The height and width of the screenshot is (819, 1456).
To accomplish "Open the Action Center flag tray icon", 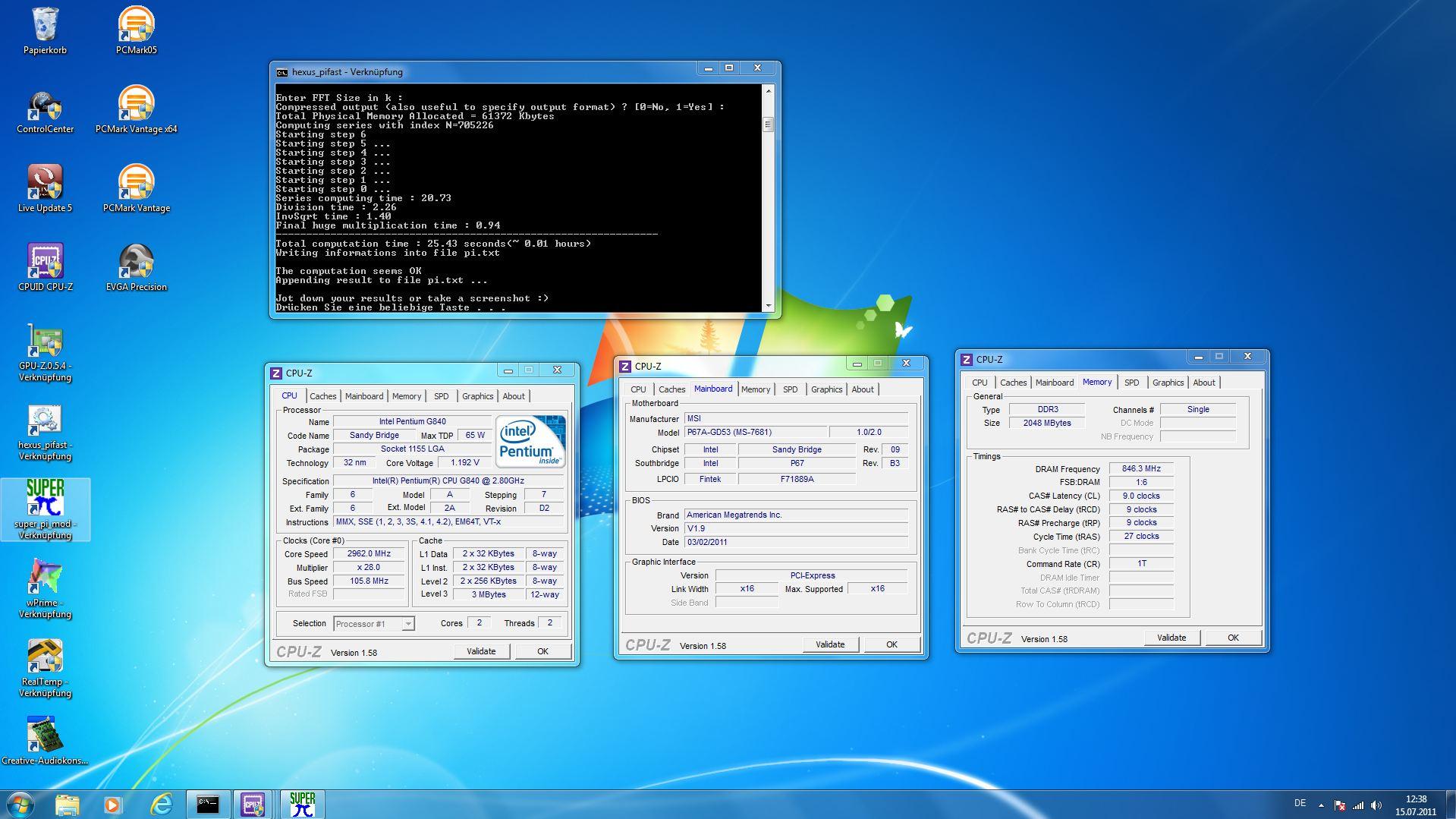I will [1340, 805].
